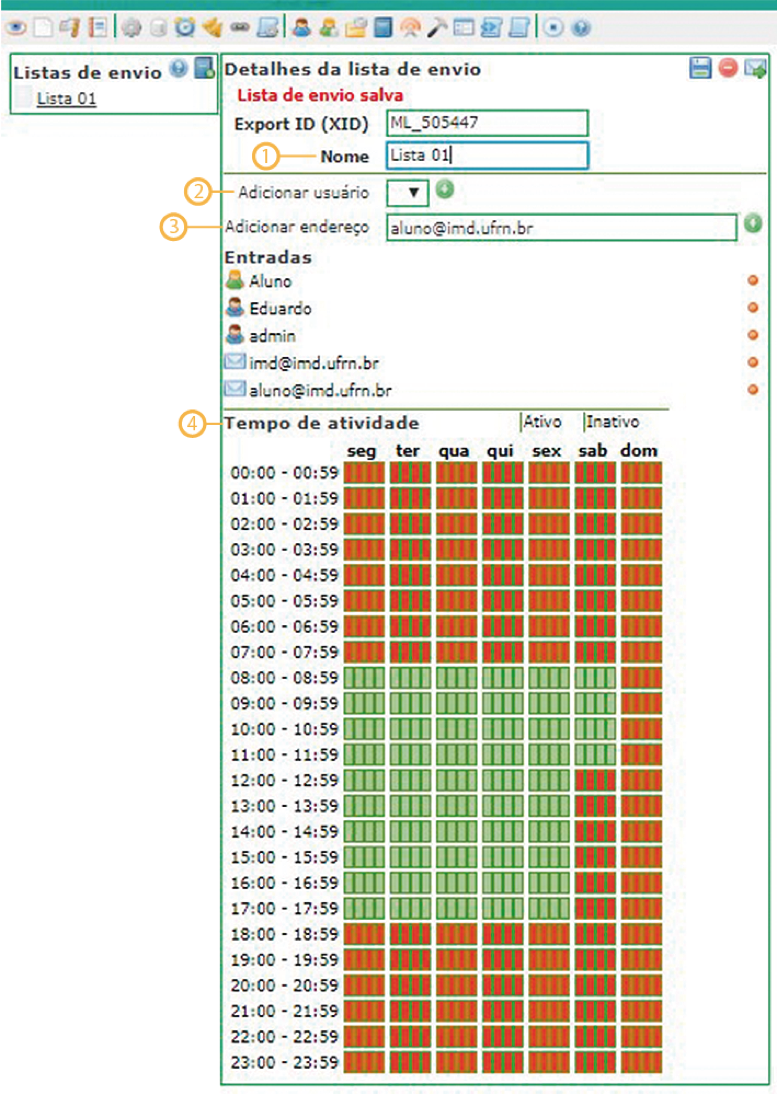Toggle qua 17:00 - 17:59 activity cell
The width and height of the screenshot is (777, 1095).
tap(457, 908)
